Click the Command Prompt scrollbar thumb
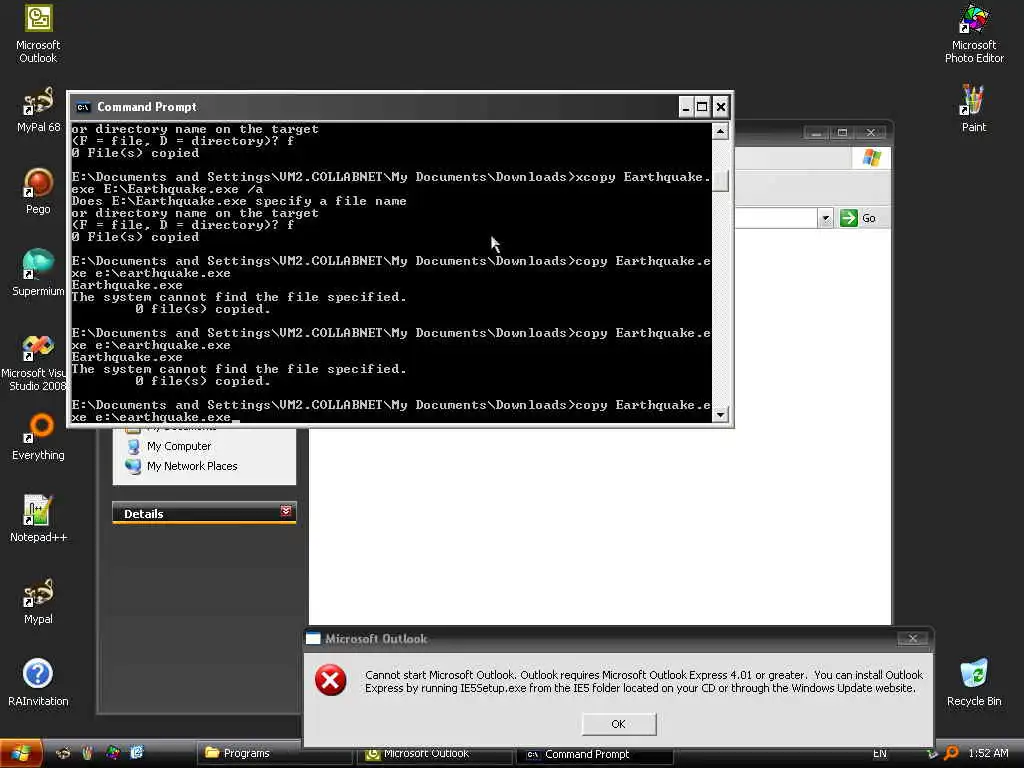The width and height of the screenshot is (1024, 768). point(720,180)
